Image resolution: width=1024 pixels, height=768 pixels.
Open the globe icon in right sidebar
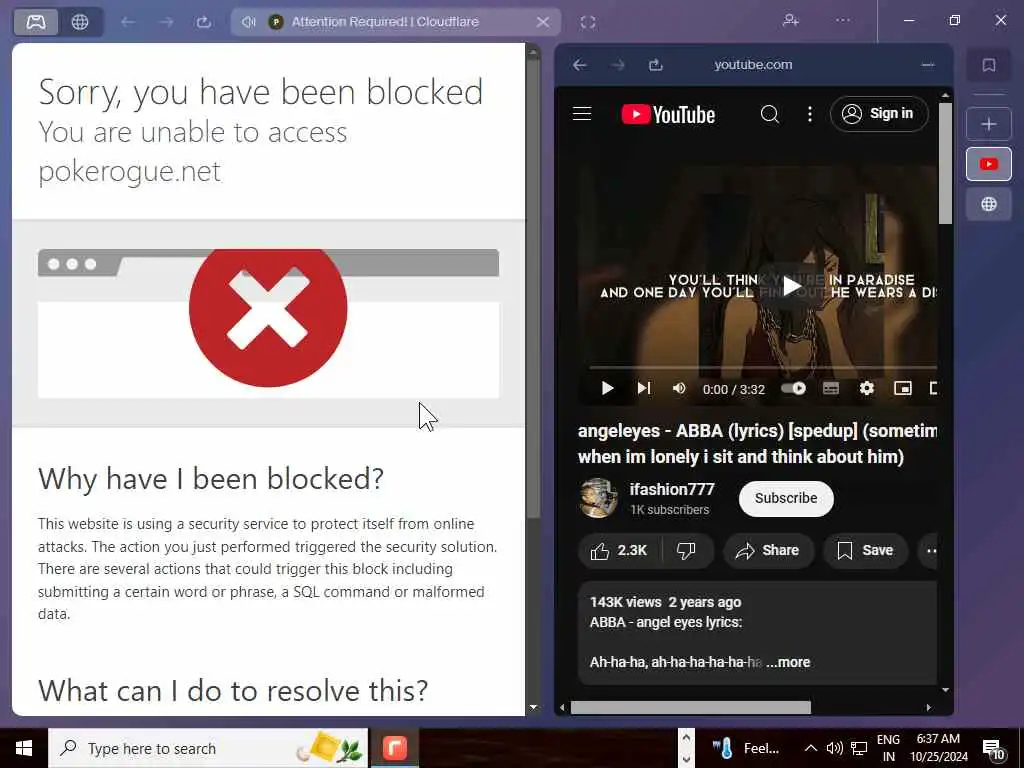click(x=989, y=204)
